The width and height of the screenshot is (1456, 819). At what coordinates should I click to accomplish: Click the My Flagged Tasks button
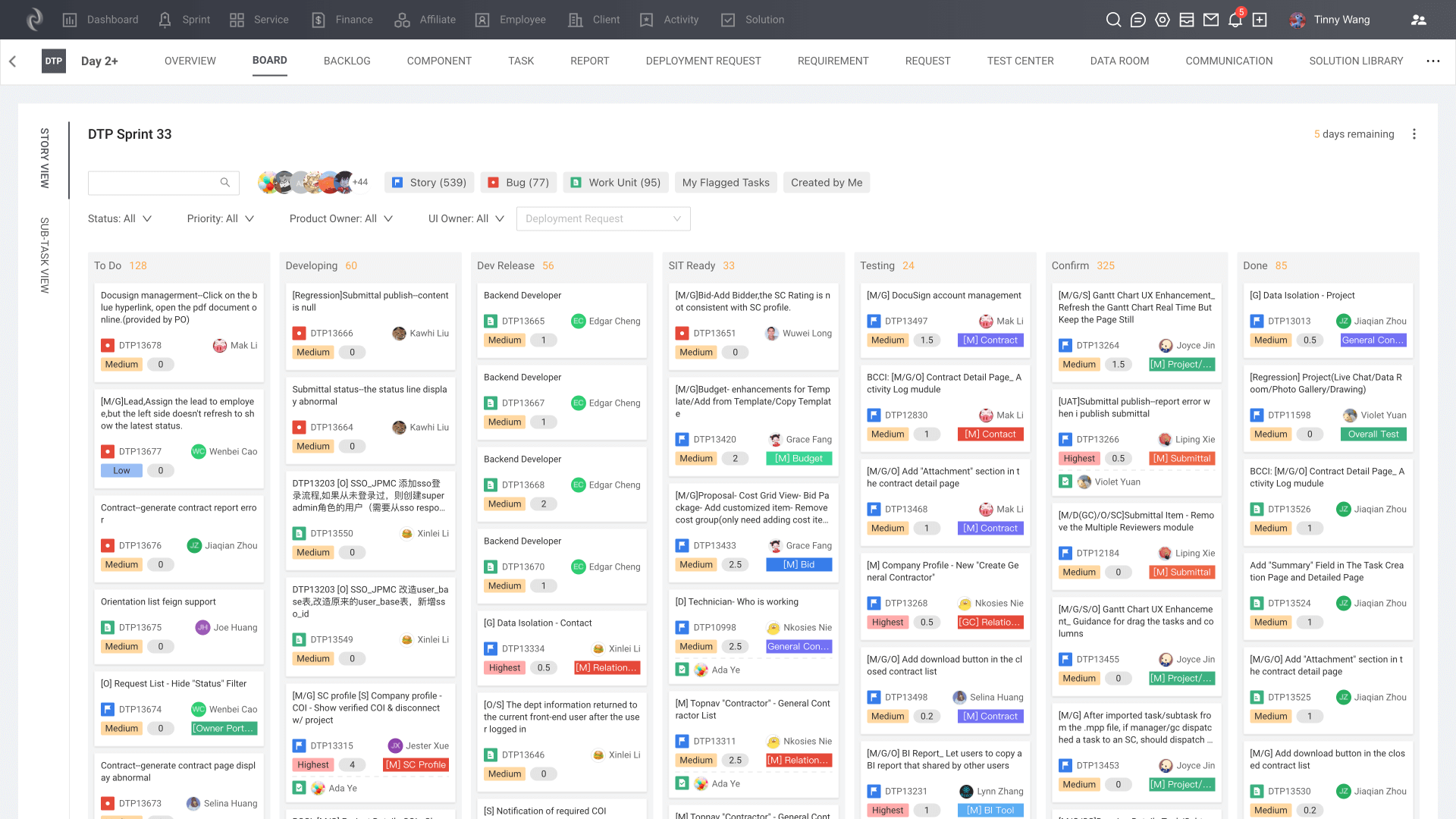coord(725,183)
